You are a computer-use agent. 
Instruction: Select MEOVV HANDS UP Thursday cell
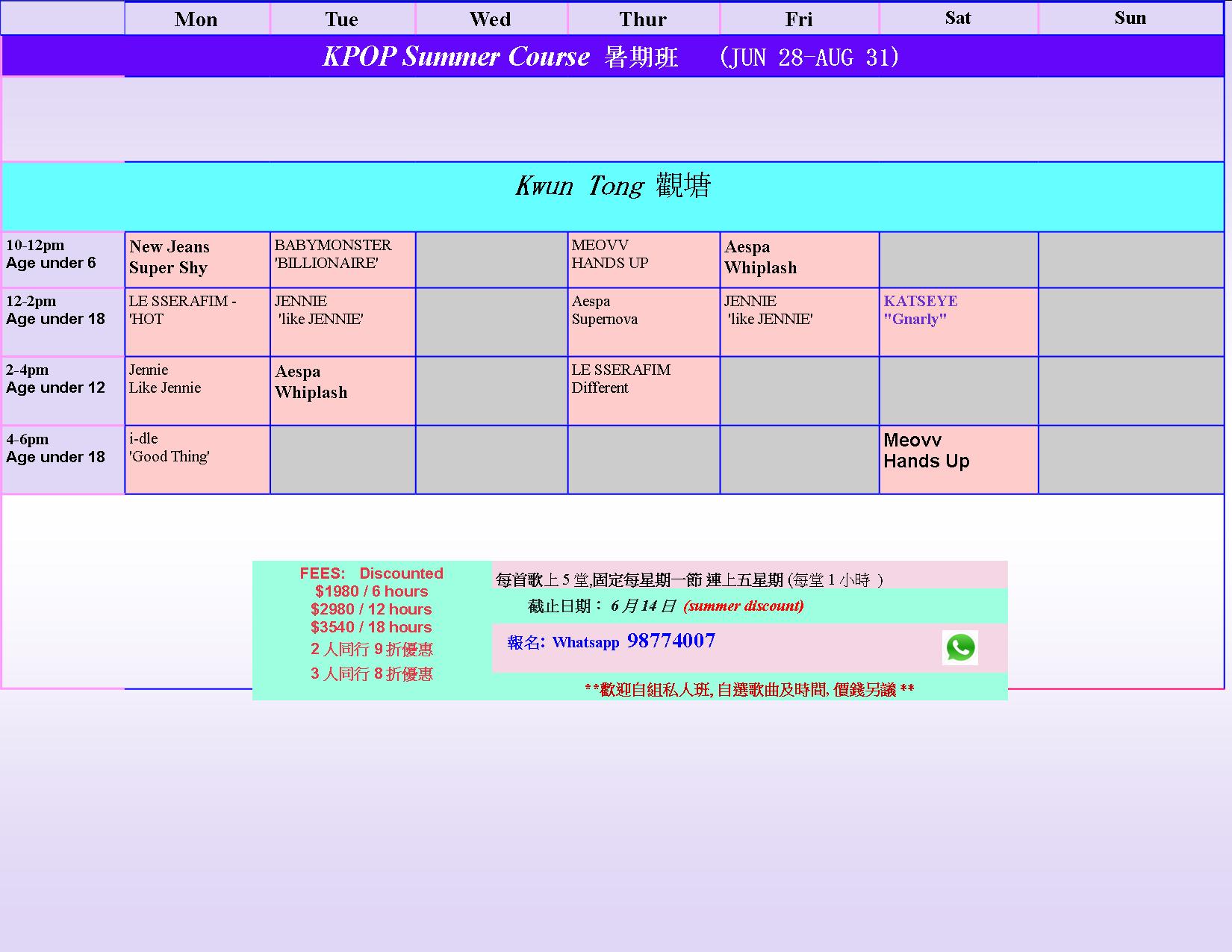(644, 259)
